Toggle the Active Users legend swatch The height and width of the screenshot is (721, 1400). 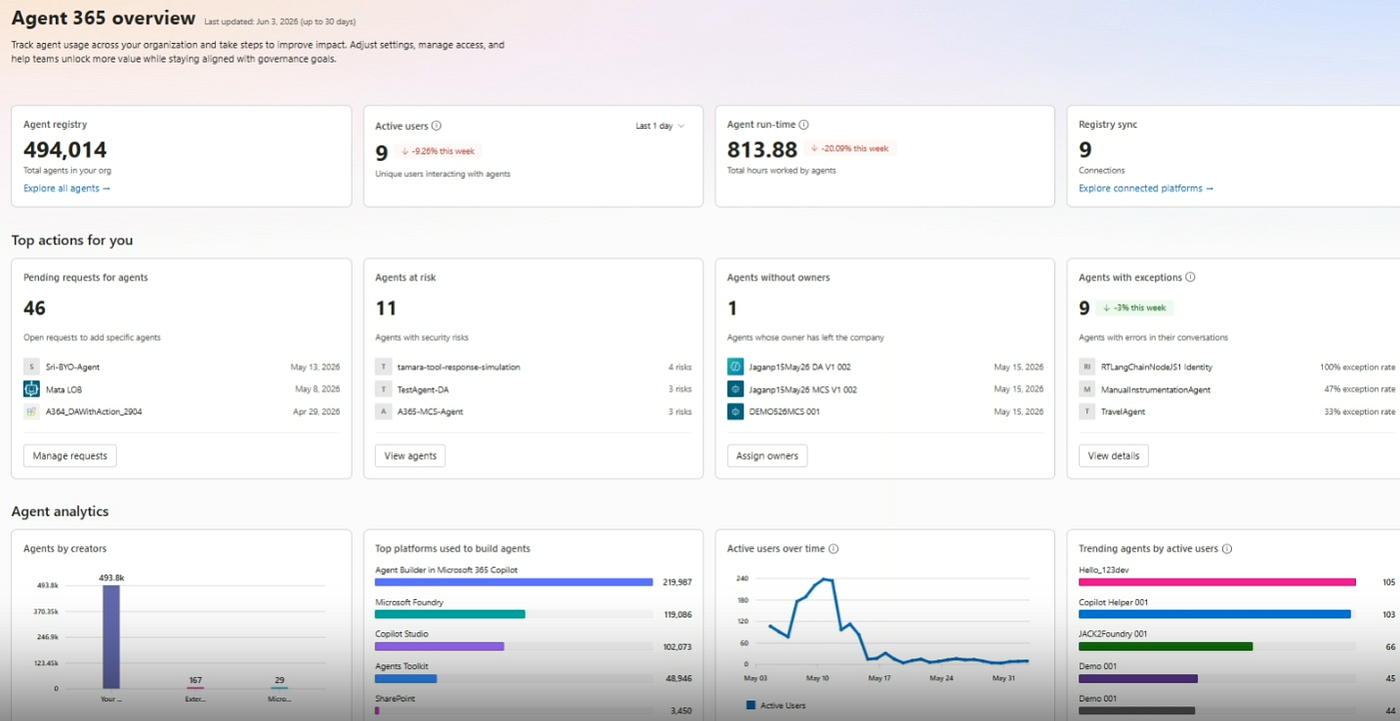[751, 705]
